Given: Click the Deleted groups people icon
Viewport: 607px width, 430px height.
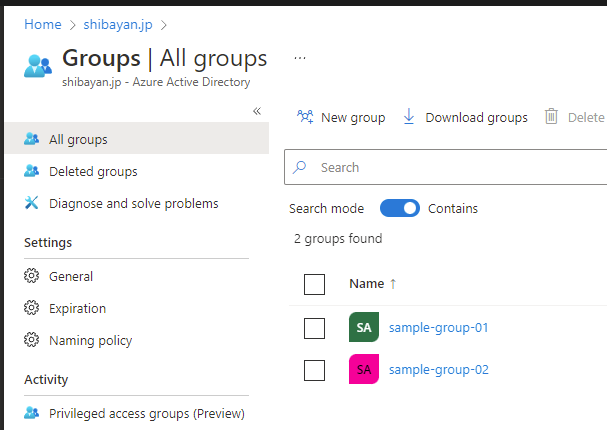Looking at the screenshot, I should point(31,171).
